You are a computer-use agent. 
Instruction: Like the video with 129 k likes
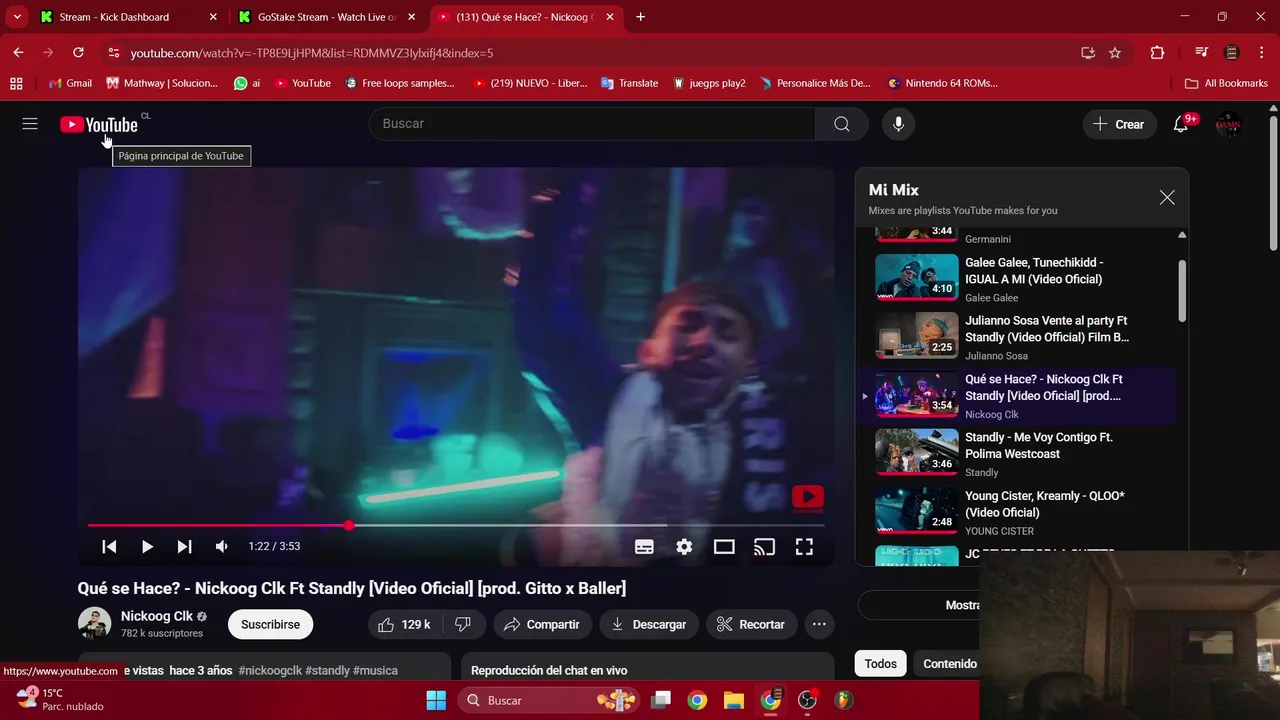pos(404,624)
